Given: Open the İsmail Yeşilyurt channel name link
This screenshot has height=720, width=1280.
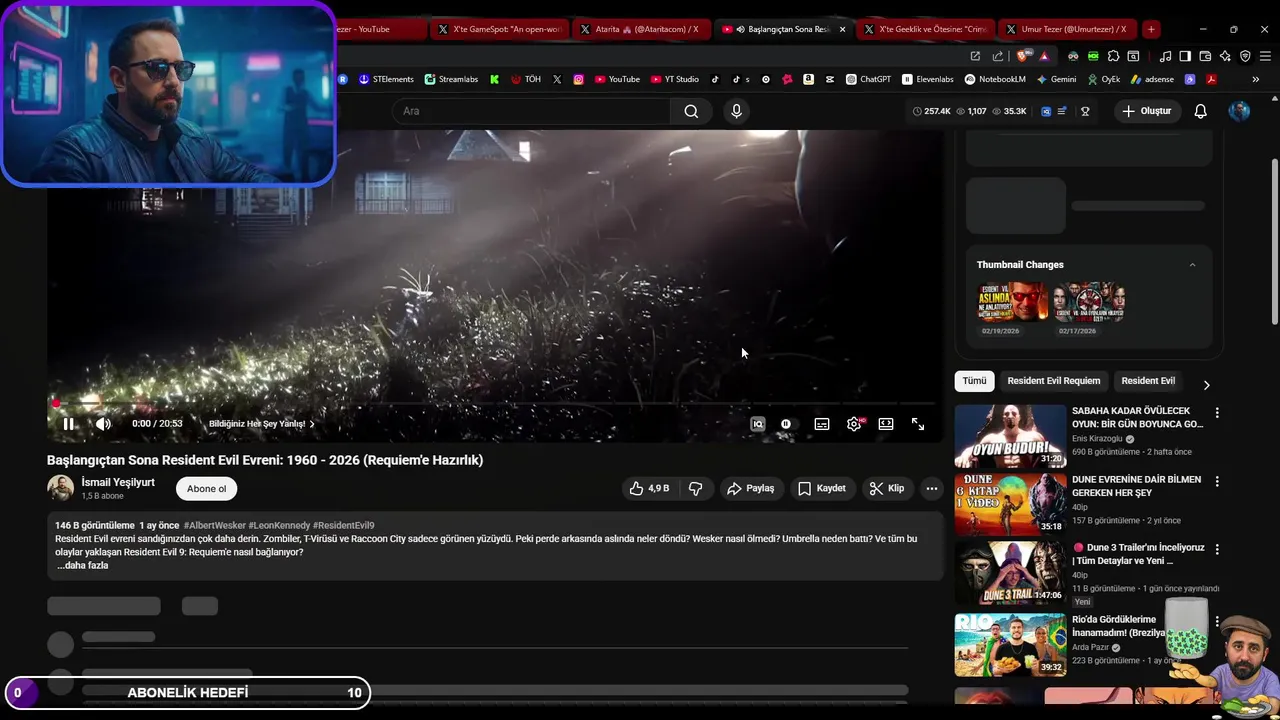Looking at the screenshot, I should [118, 482].
